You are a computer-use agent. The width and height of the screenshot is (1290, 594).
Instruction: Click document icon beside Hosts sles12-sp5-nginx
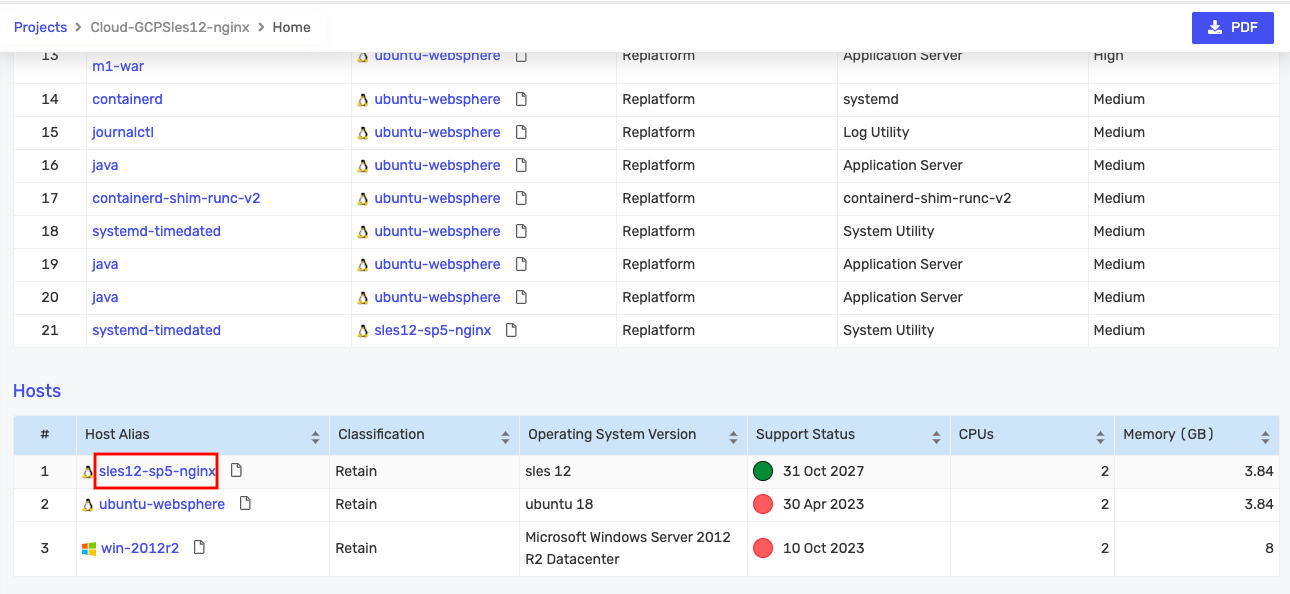(x=236, y=470)
